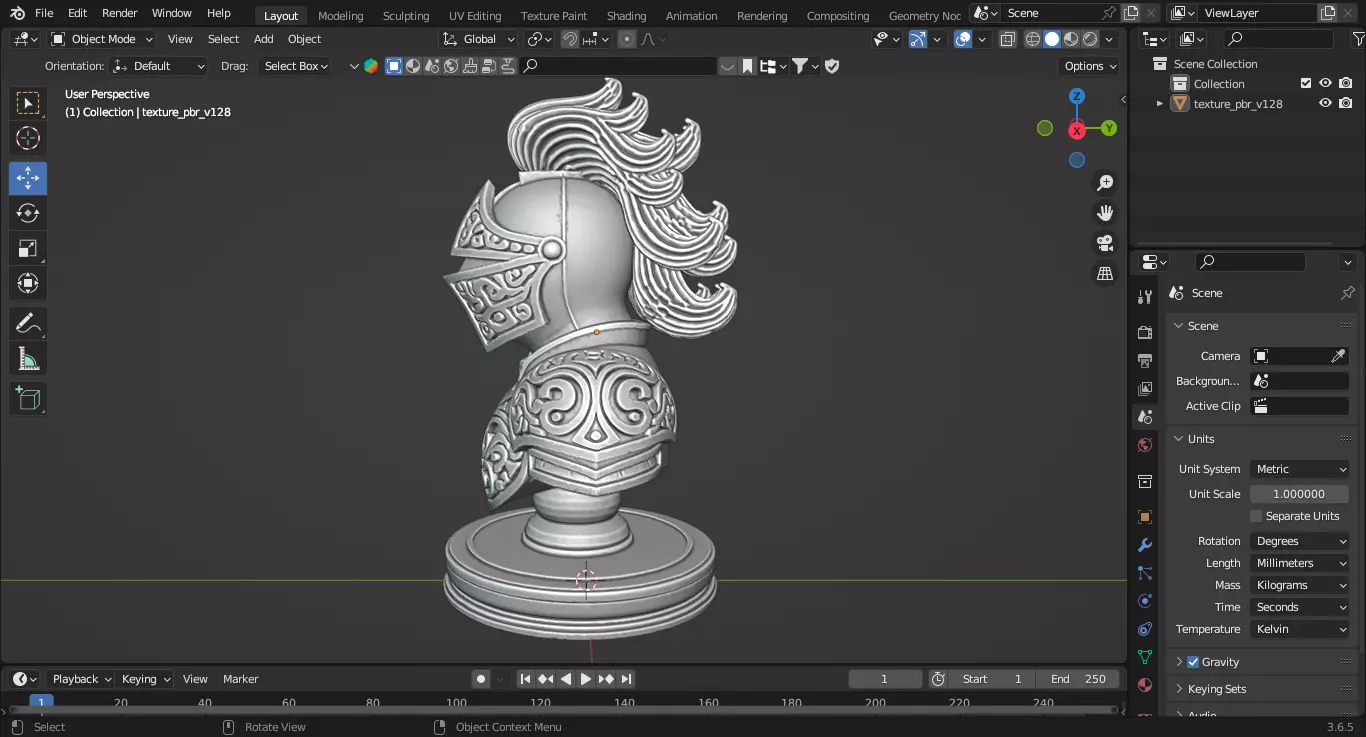Open the Unit System Metric dropdown
This screenshot has width=1366, height=737.
(1300, 469)
